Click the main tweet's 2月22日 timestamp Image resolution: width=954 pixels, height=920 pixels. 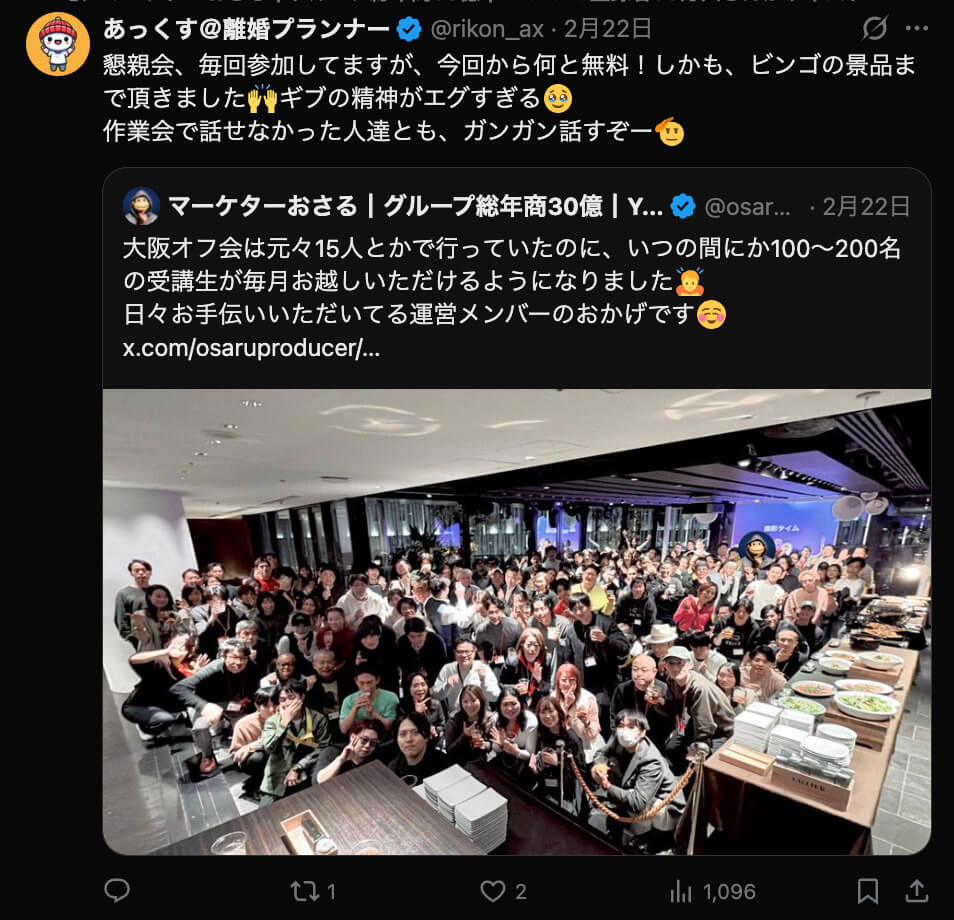pyautogui.click(x=607, y=29)
